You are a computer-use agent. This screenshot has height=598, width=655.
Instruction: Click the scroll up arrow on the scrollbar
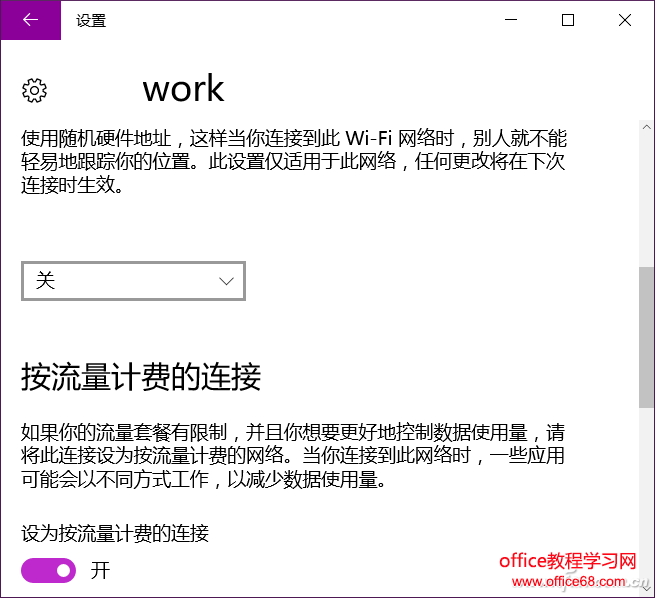point(646,127)
